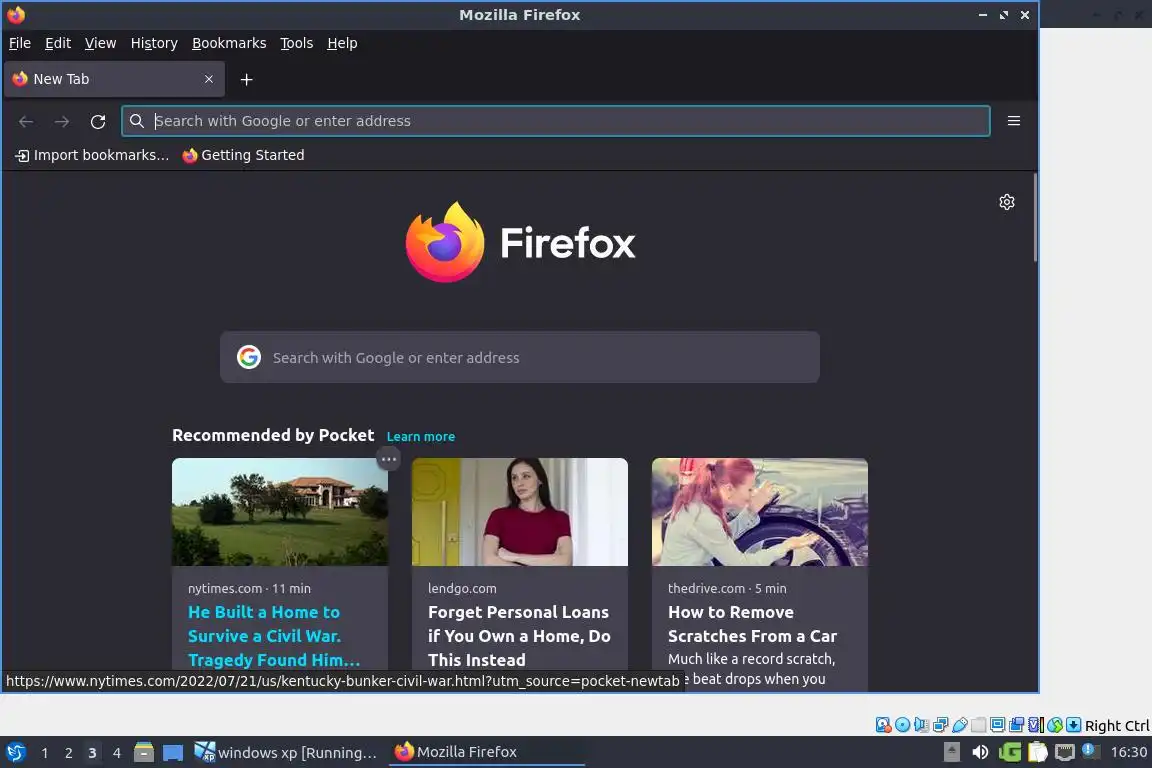
Task: Open the new tab page personalize gear
Action: click(1007, 202)
